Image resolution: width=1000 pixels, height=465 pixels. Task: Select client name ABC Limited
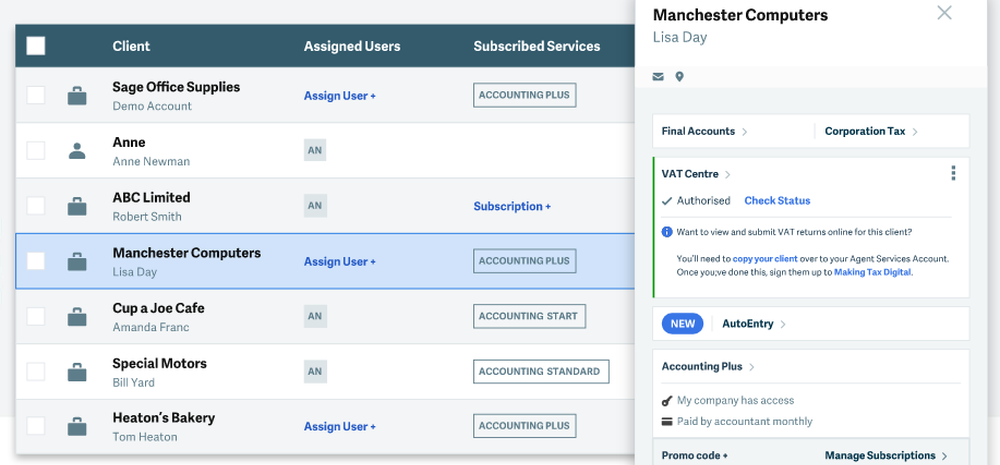tap(151, 198)
